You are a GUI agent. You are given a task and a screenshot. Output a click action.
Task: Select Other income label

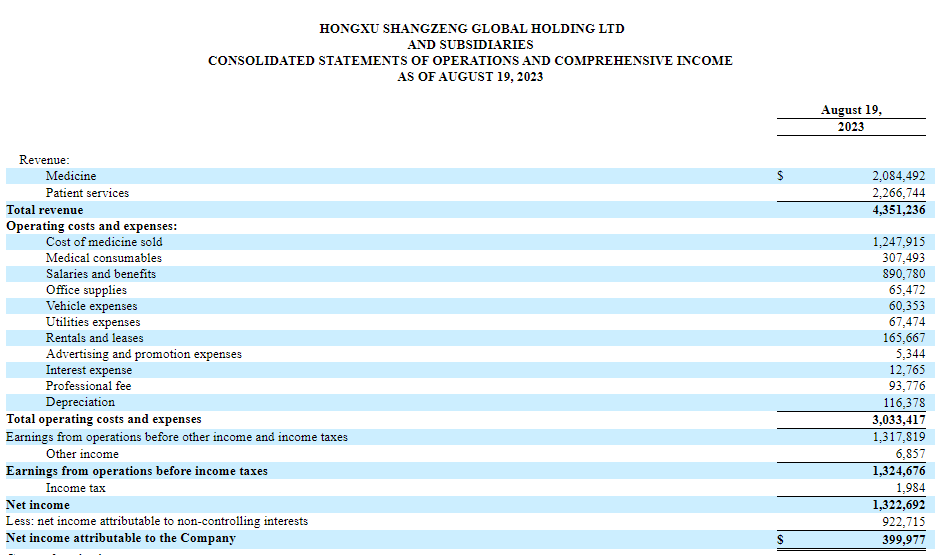[82, 455]
